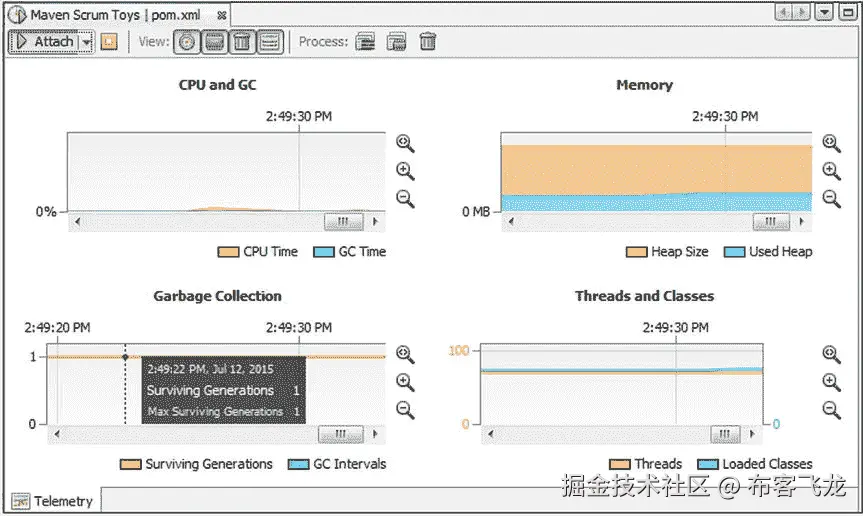Toggle the Garbage Collection view button

(242, 42)
